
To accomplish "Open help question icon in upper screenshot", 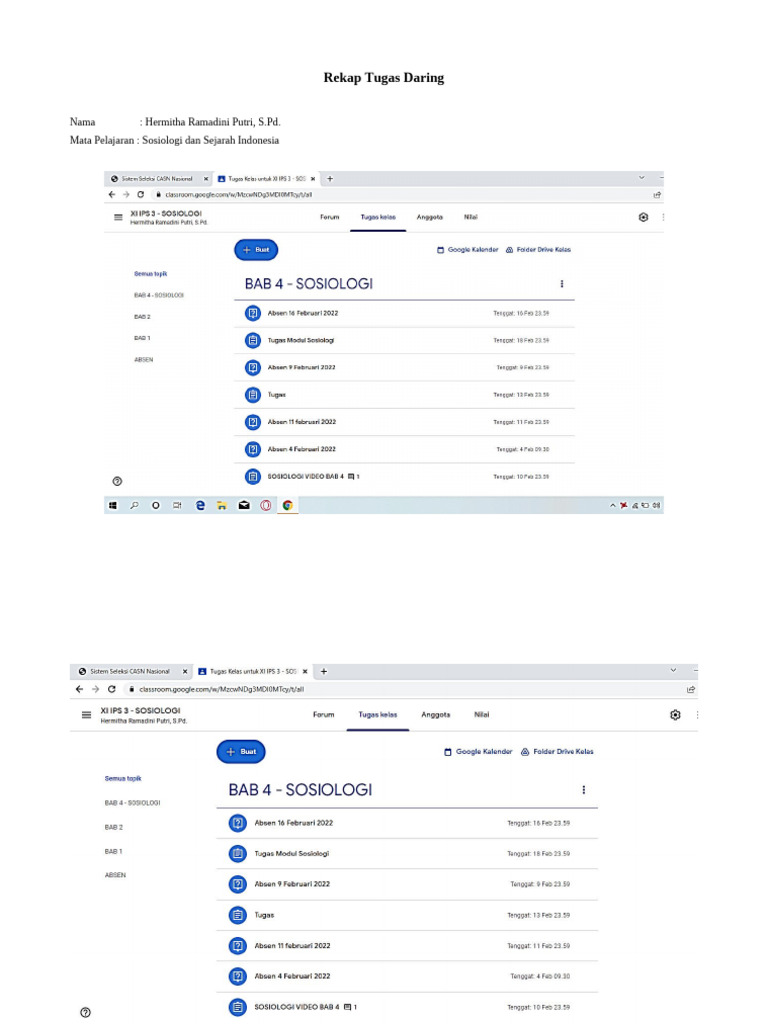I will (117, 481).
